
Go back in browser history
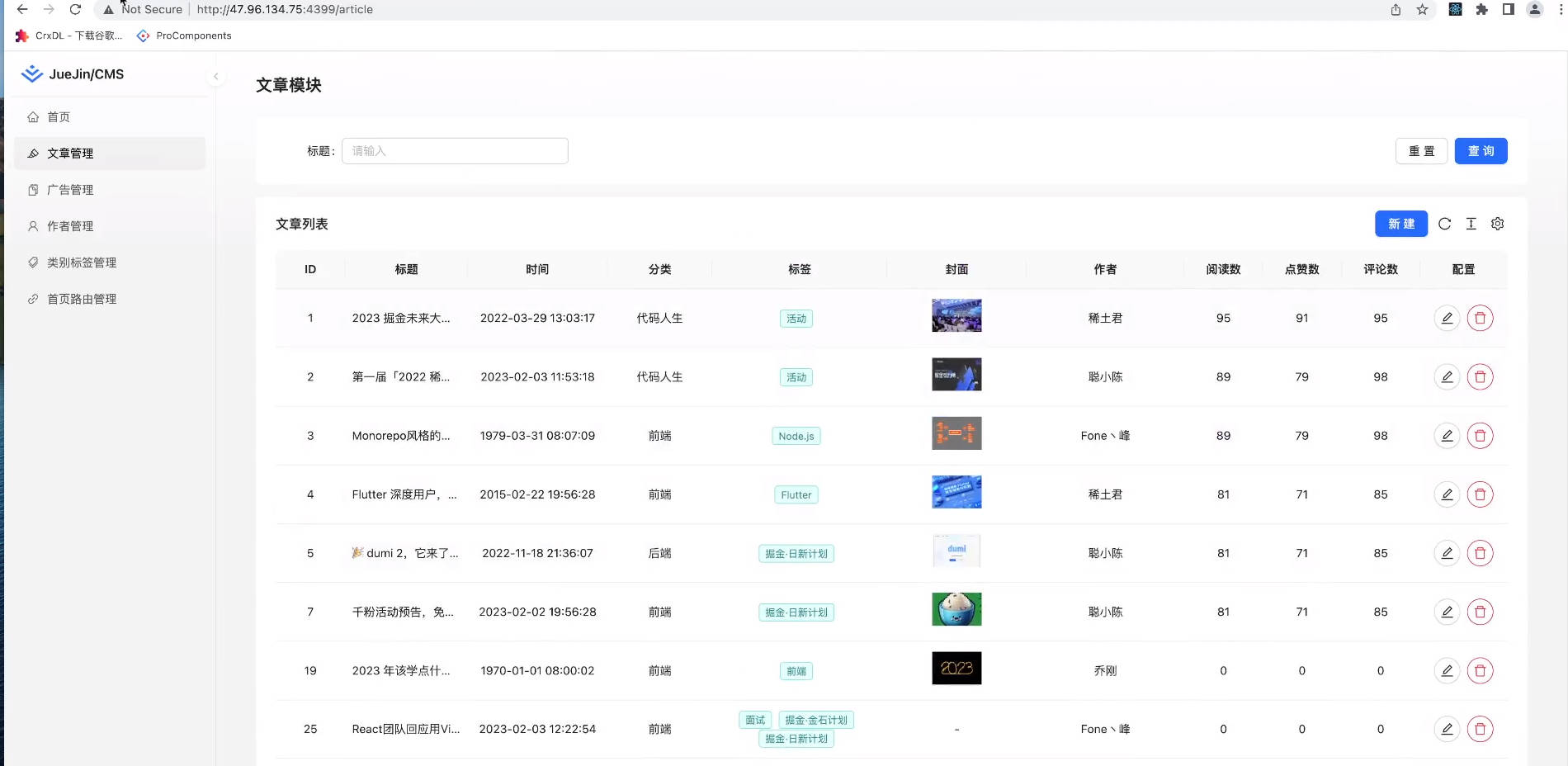(x=22, y=9)
